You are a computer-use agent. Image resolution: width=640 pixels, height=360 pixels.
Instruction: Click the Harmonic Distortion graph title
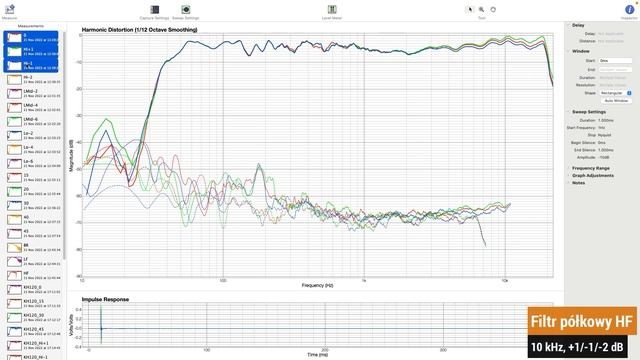click(139, 30)
